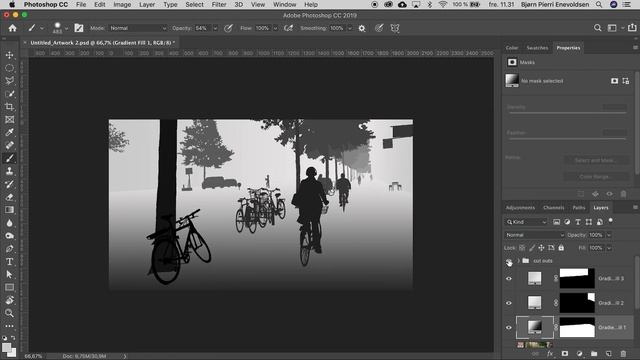Viewport: 640px width, 360px height.
Task: Open the Filter menu
Action: coord(219,4)
